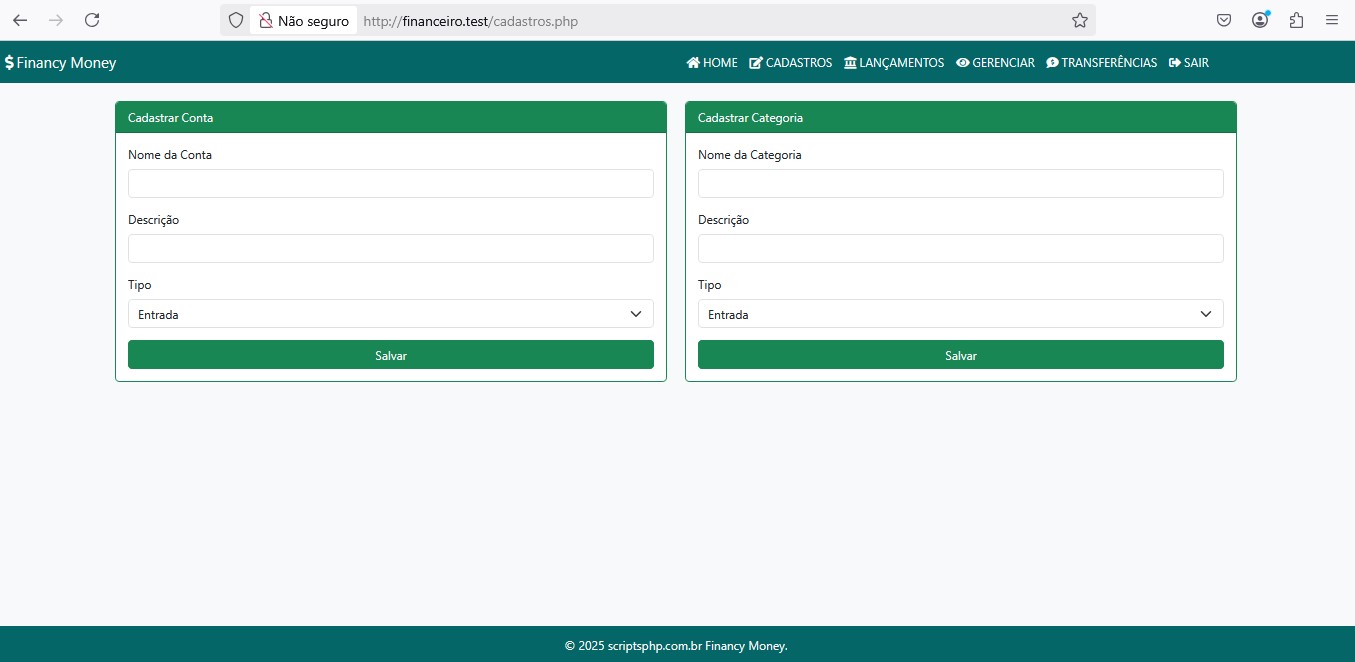Click Salvar in the Cadastrar Categoria form
The image size is (1355, 662).
[x=960, y=355]
